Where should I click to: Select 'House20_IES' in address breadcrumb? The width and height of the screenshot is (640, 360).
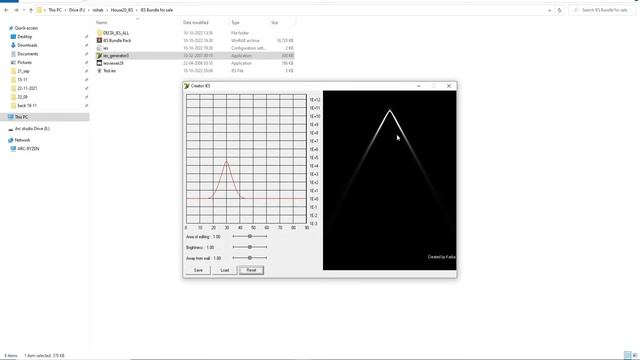(x=122, y=10)
